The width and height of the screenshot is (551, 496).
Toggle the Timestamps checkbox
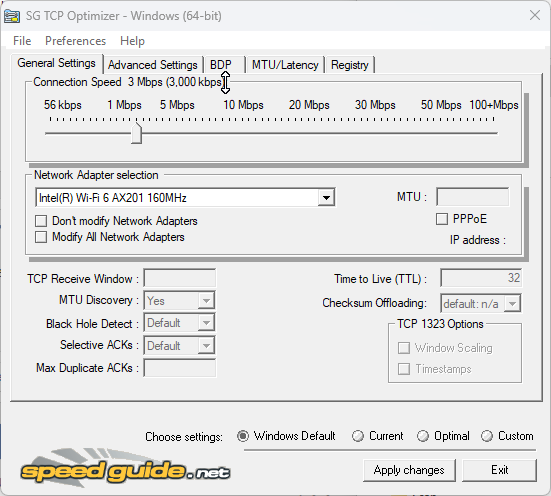coord(404,369)
